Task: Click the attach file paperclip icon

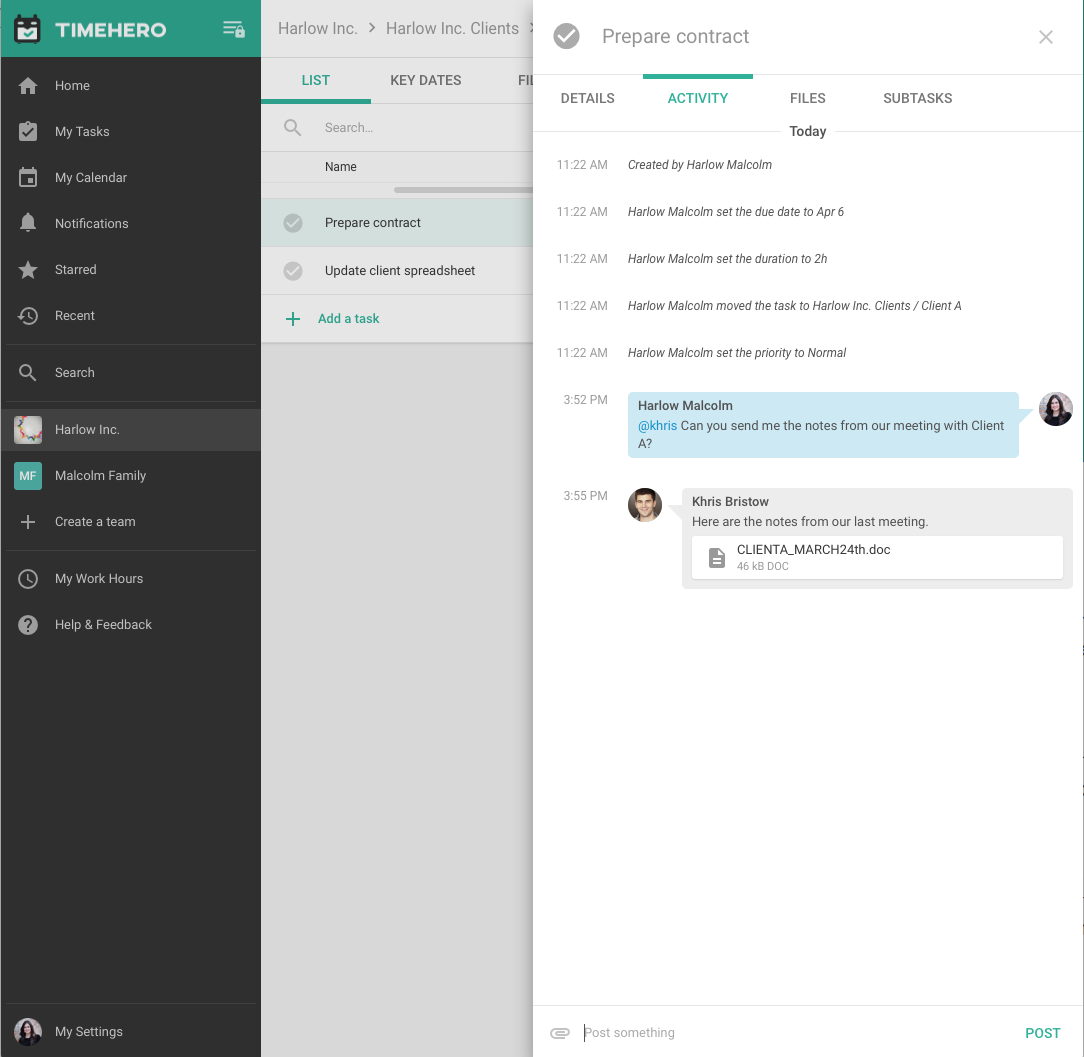Action: [560, 1033]
